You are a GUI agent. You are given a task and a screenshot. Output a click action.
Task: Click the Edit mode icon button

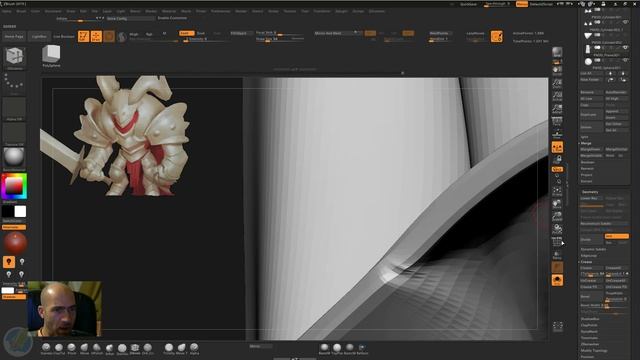coord(83,36)
